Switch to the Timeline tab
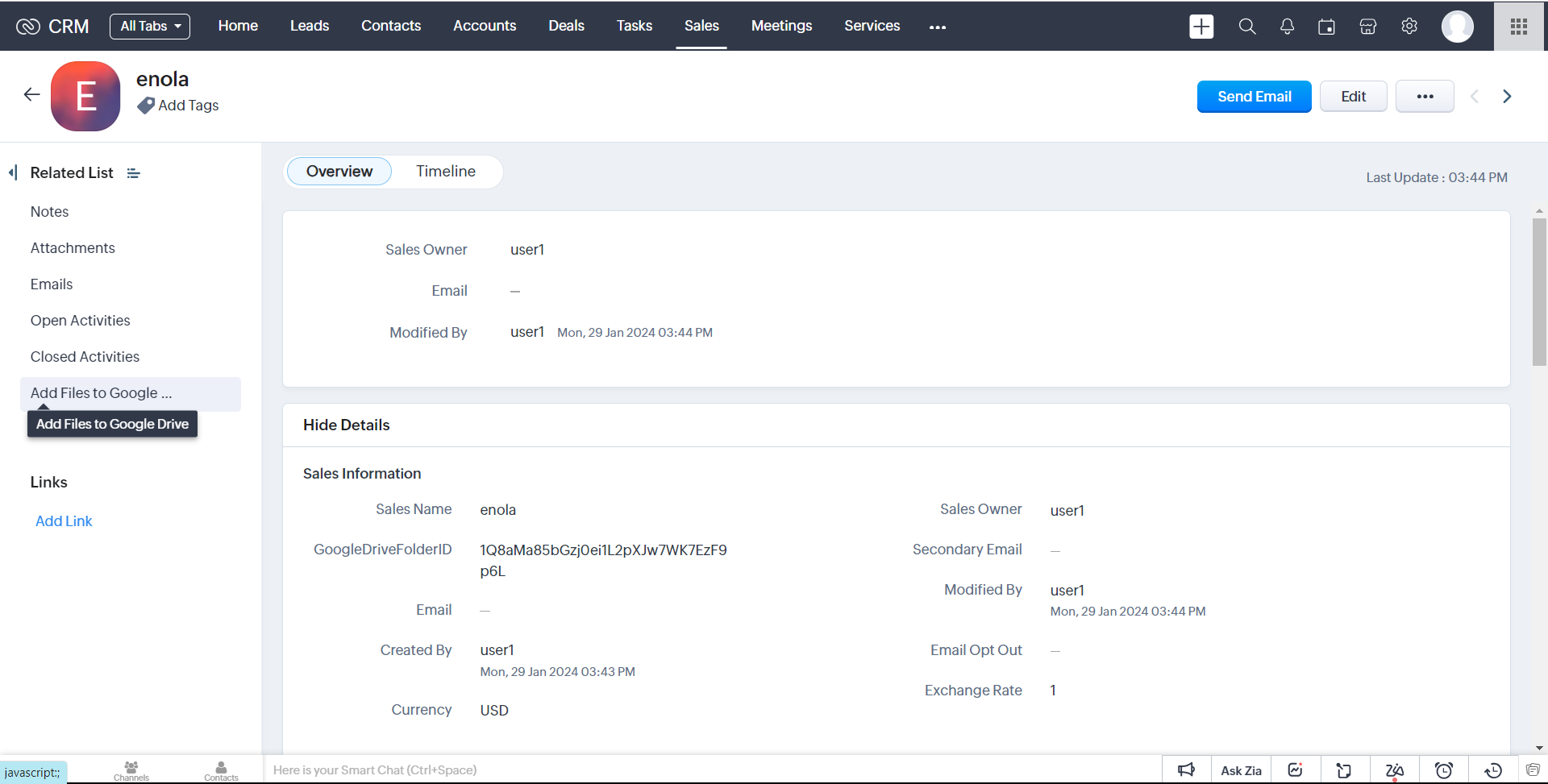This screenshot has width=1548, height=784. pyautogui.click(x=445, y=172)
